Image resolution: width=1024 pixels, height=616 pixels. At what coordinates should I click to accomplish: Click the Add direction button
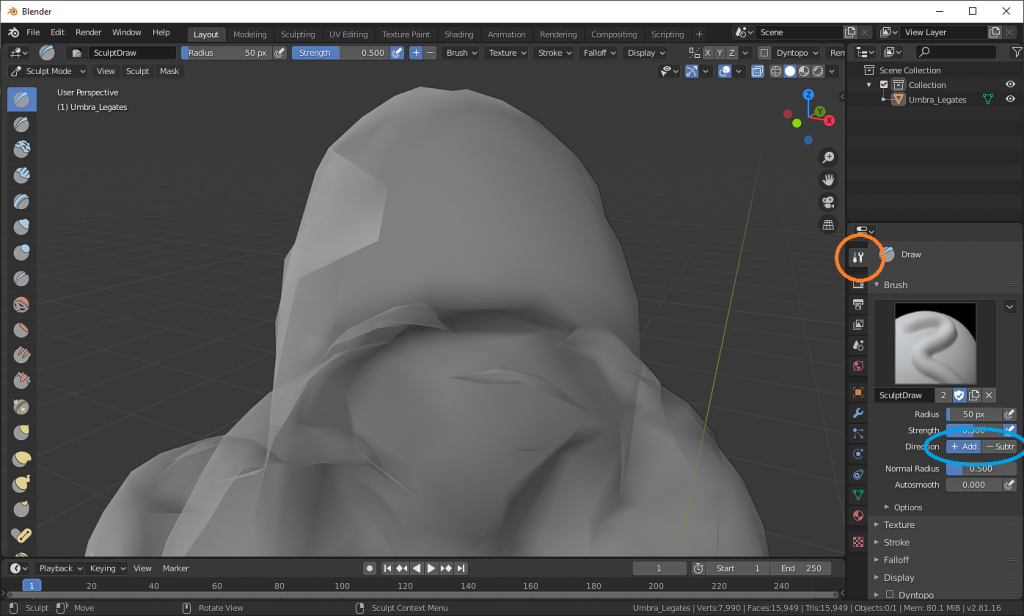tap(963, 446)
